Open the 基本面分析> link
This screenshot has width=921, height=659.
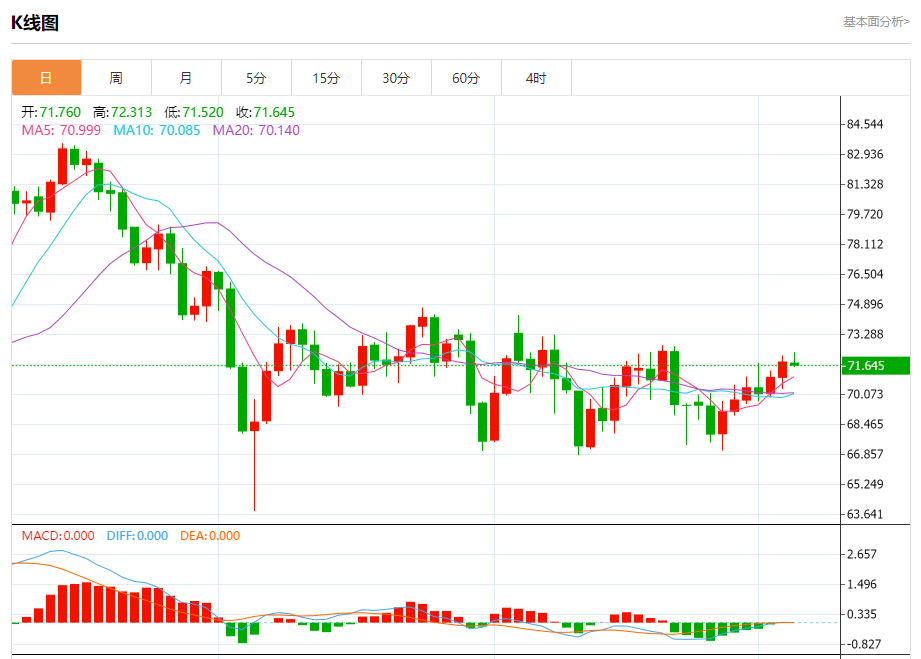click(876, 22)
